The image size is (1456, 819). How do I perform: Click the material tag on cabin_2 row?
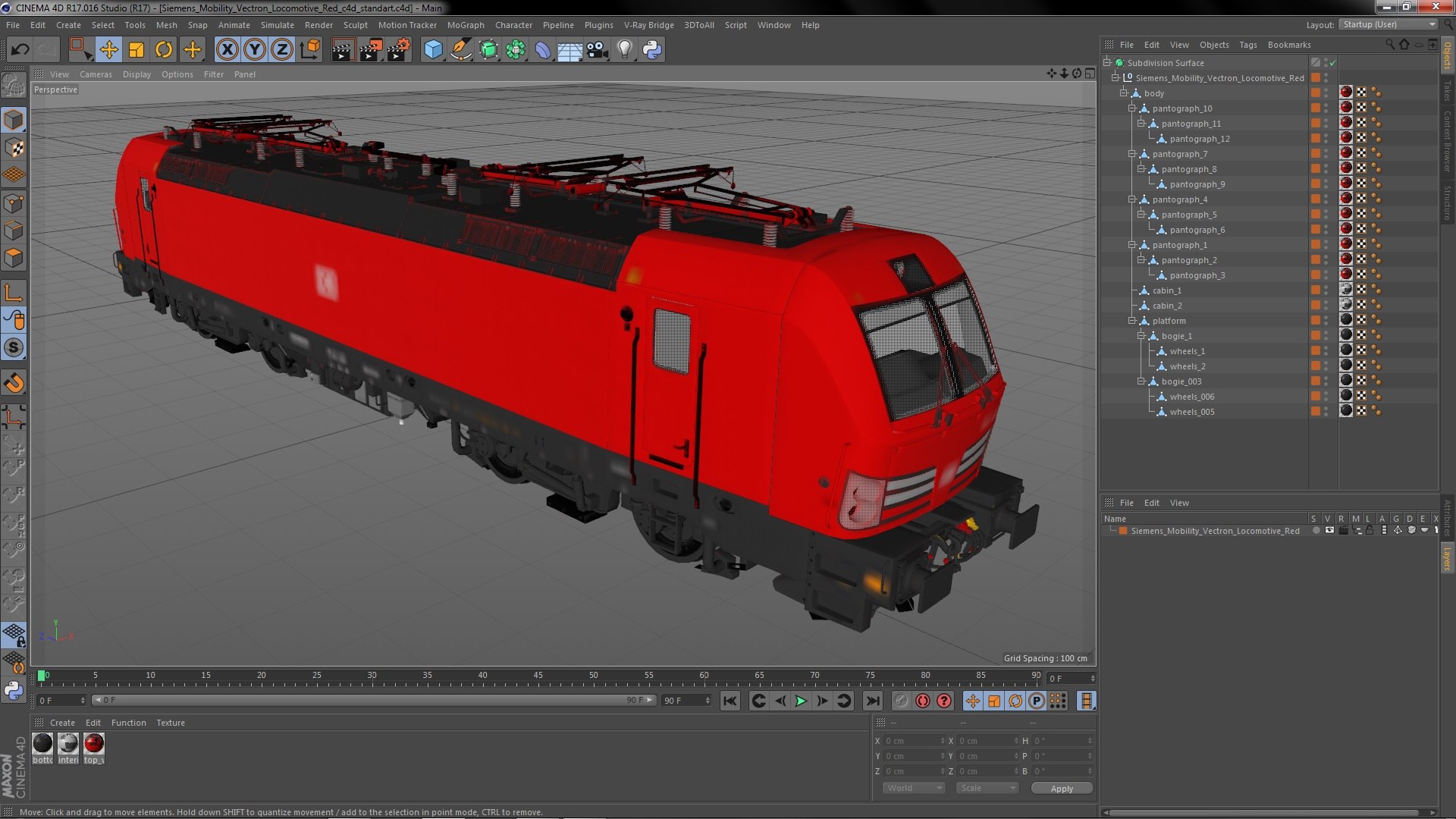coord(1346,304)
